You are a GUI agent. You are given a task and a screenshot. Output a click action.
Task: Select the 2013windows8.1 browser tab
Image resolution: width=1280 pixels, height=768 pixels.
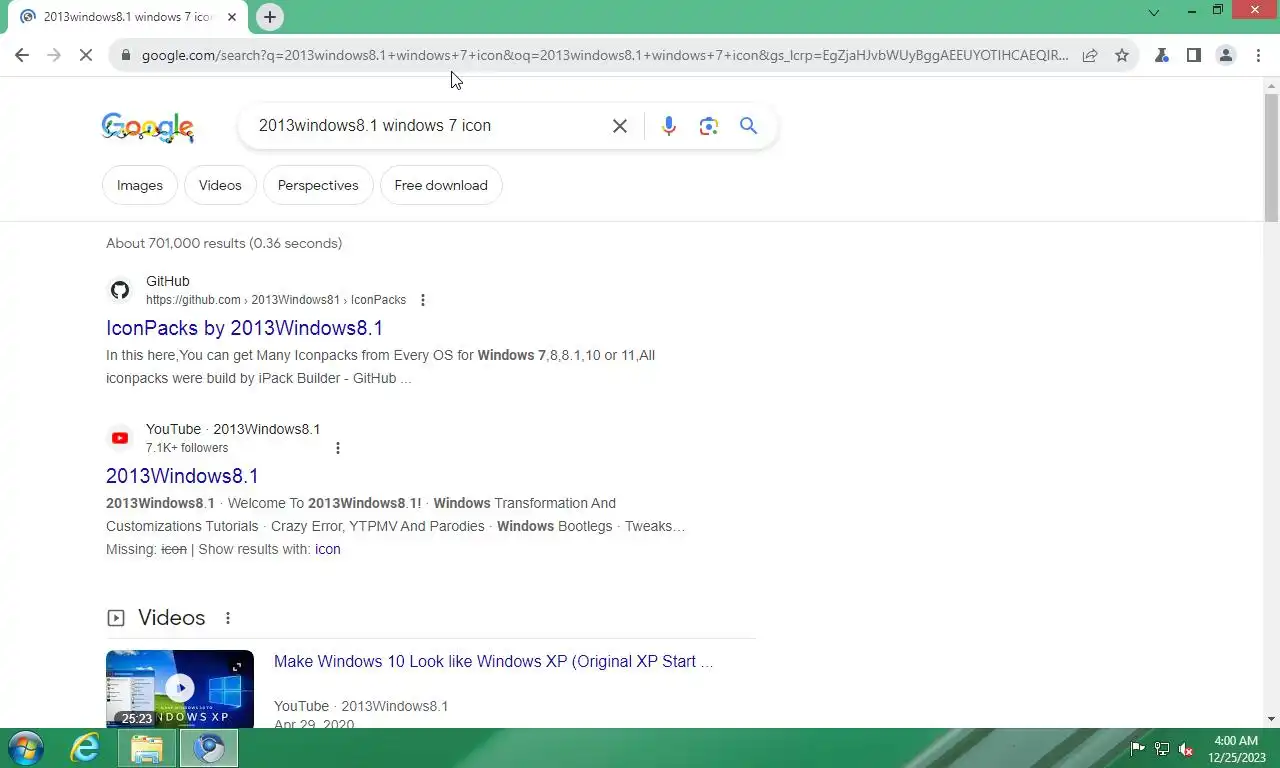click(125, 17)
